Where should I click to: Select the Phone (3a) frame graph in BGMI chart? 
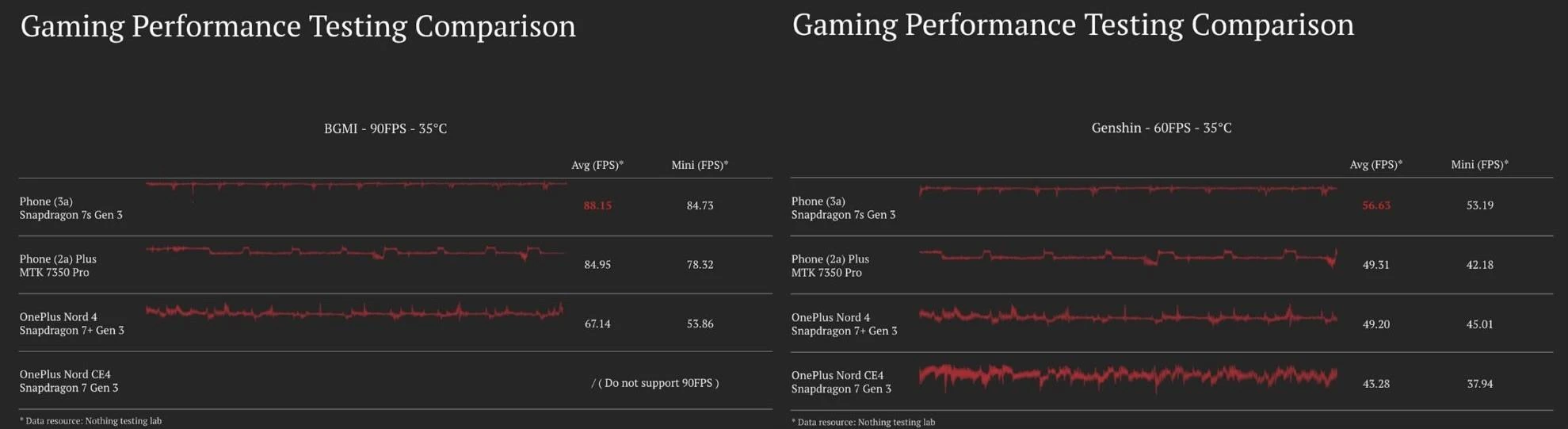[356, 186]
